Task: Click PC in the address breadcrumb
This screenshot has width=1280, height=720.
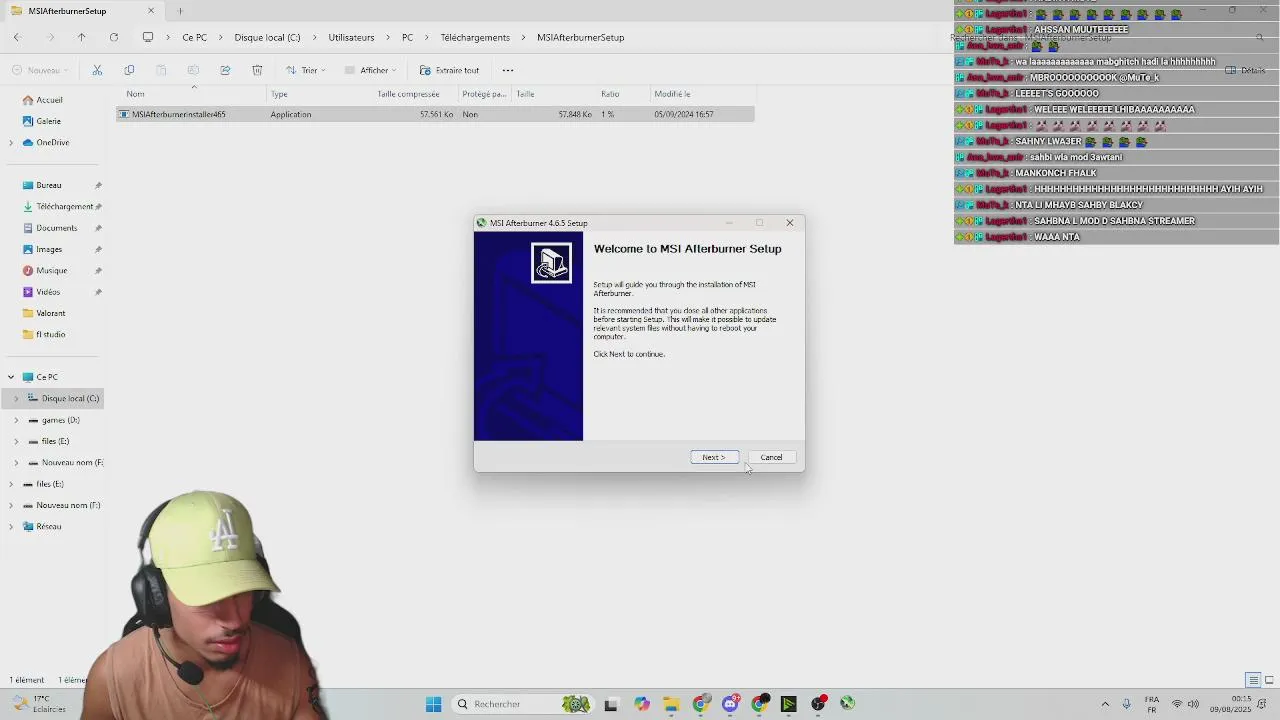Action: tap(407, 37)
